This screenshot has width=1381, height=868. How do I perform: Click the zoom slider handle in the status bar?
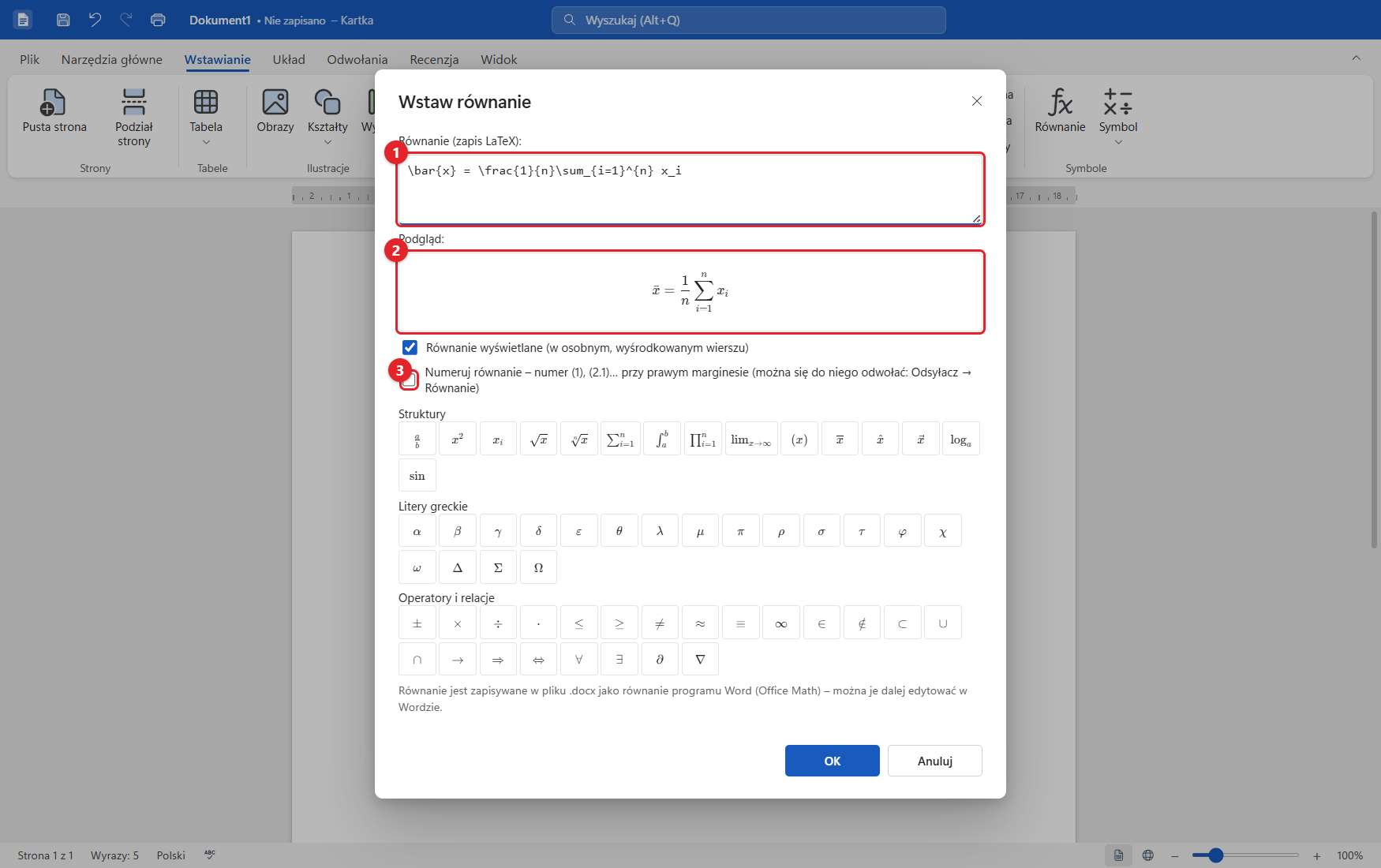[x=1216, y=855]
